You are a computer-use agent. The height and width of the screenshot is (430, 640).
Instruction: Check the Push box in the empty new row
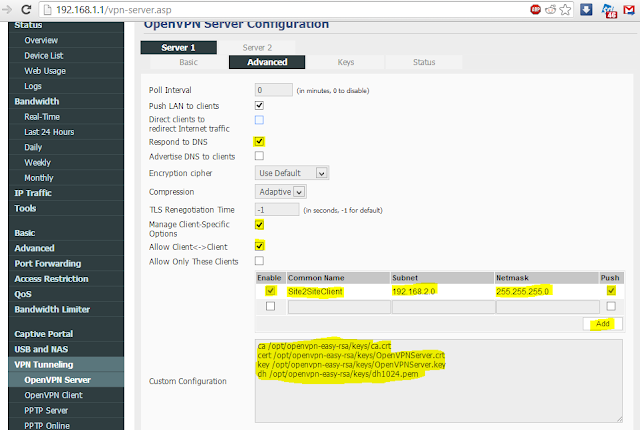(611, 306)
